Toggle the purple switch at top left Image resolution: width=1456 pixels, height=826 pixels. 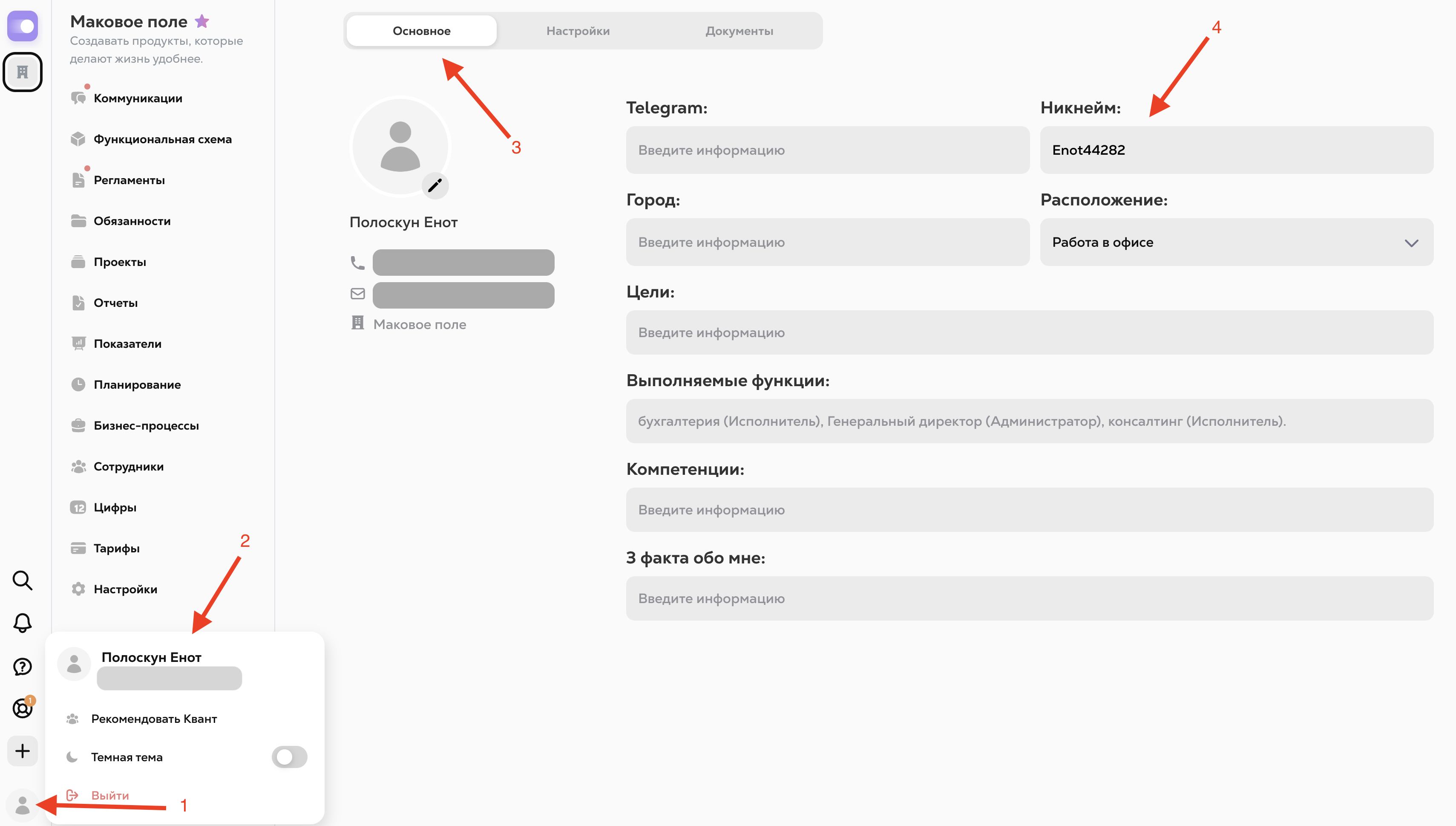click(22, 26)
